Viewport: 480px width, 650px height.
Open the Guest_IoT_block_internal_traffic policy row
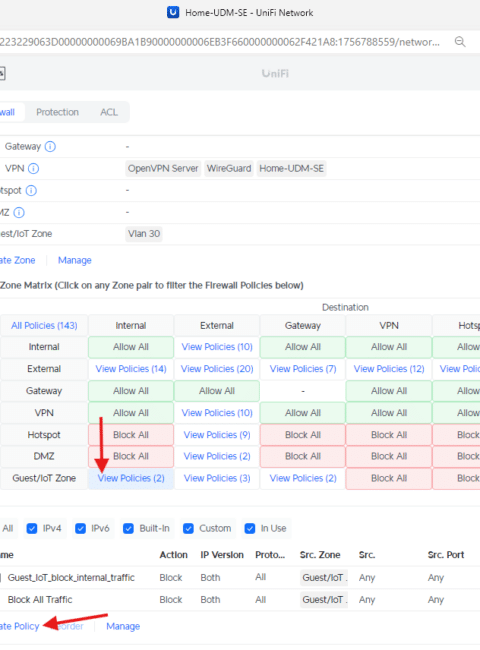(240, 577)
